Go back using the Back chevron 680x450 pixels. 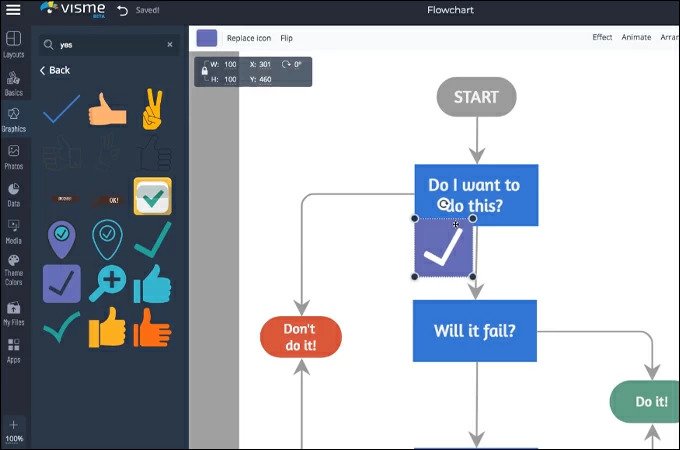click(x=55, y=70)
